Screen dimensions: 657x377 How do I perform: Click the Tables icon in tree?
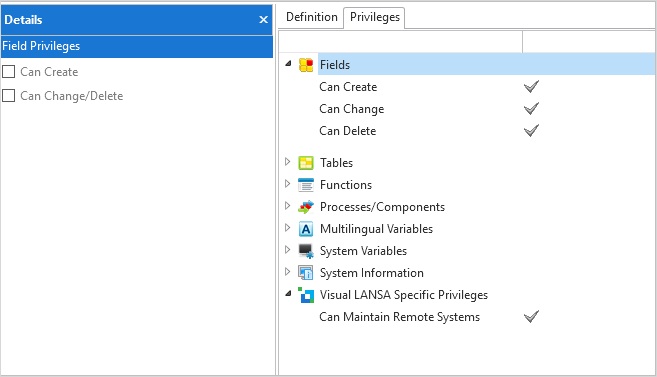coord(306,163)
